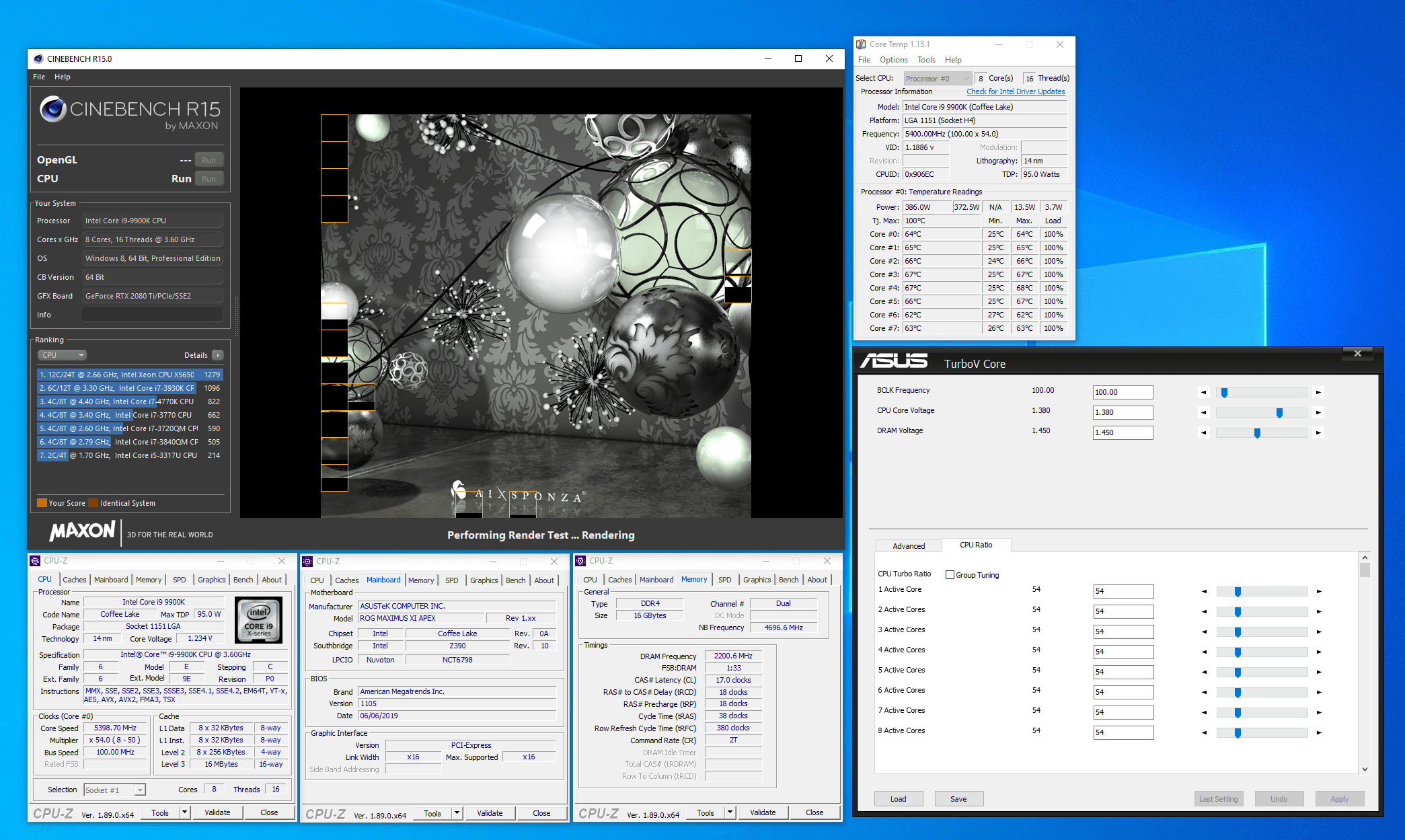Click the Details arrow in Cinebench Ranking
Image resolution: width=1405 pixels, height=840 pixels.
point(217,355)
